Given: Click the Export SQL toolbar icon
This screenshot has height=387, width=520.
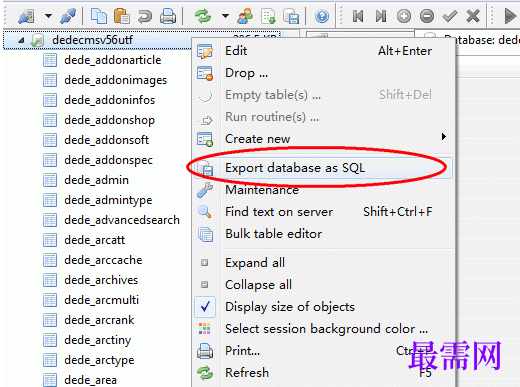Looking at the screenshot, I should tap(291, 16).
